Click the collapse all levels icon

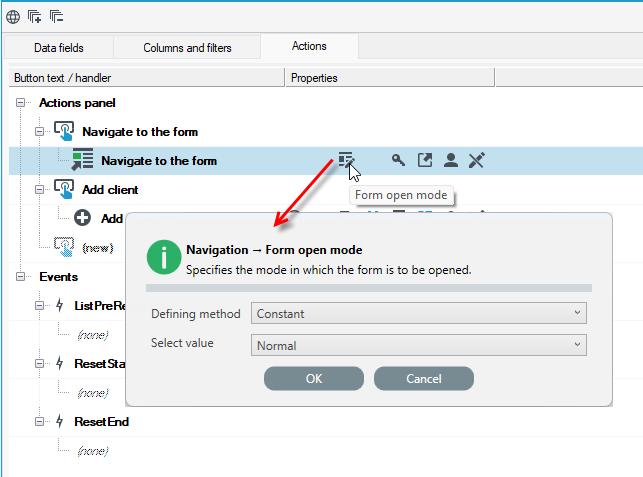pos(57,17)
